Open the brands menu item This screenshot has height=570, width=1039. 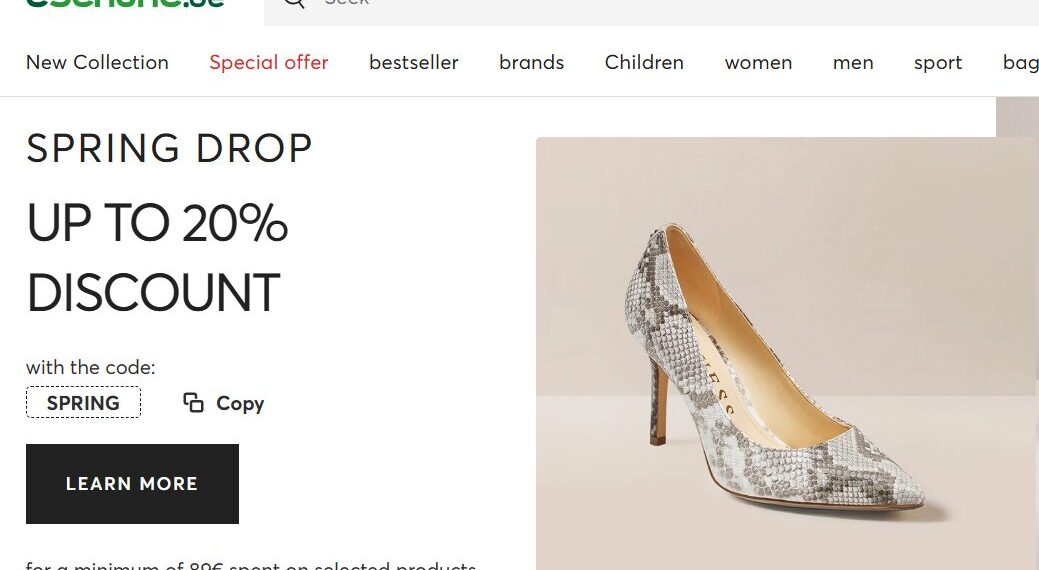(x=531, y=62)
